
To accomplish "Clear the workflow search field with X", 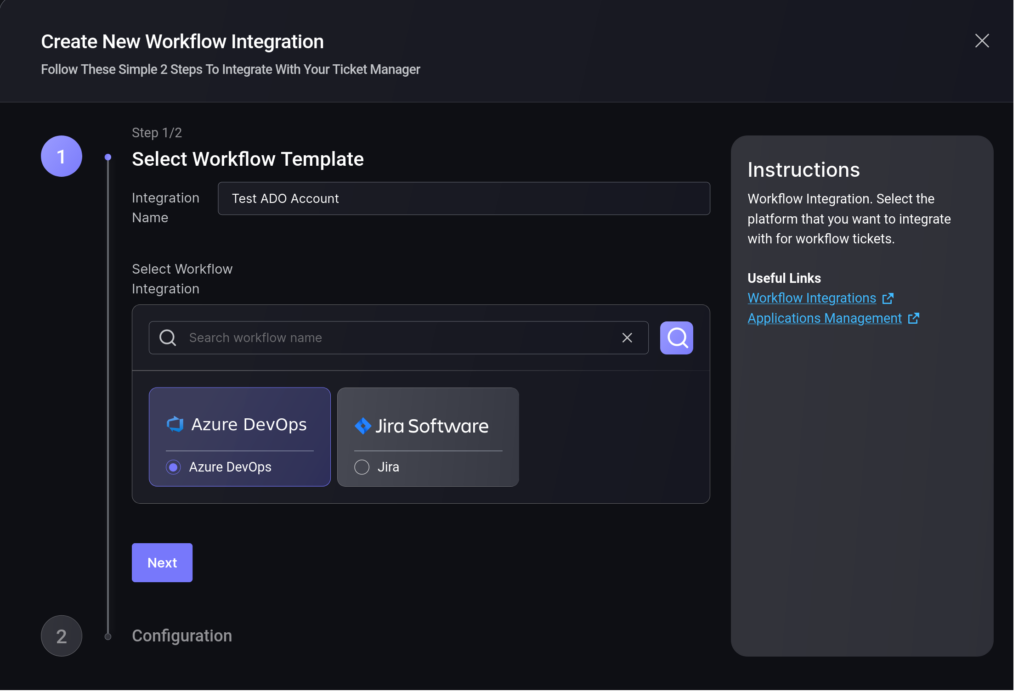I will pos(627,338).
